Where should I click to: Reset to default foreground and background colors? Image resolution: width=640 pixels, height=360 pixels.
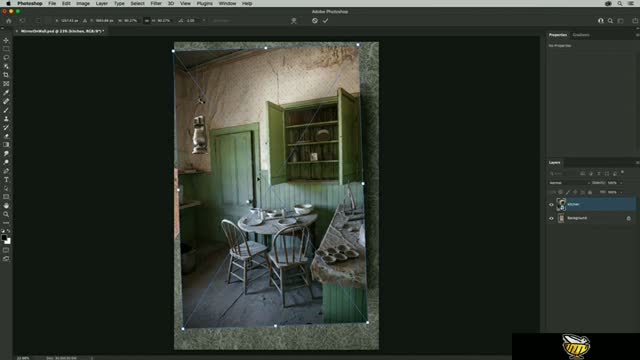(x=3, y=231)
